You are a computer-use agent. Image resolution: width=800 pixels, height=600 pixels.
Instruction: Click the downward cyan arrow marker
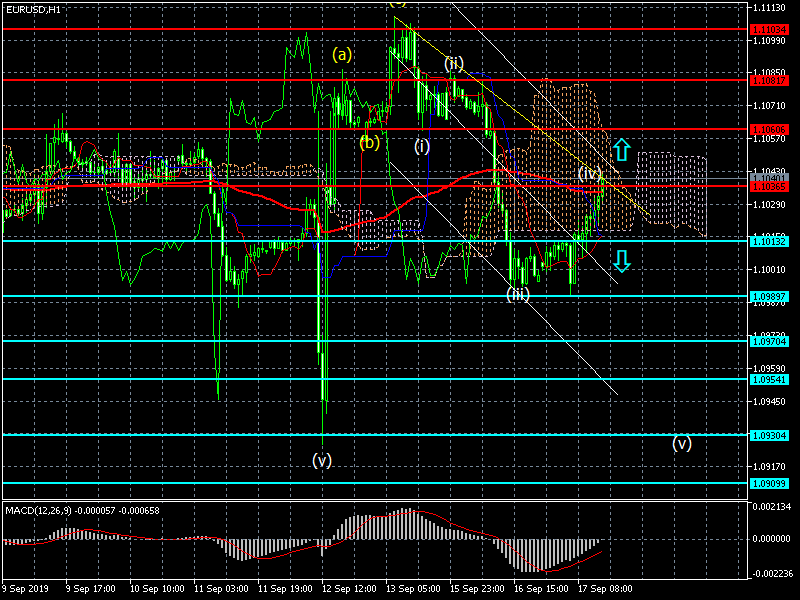coord(621,261)
